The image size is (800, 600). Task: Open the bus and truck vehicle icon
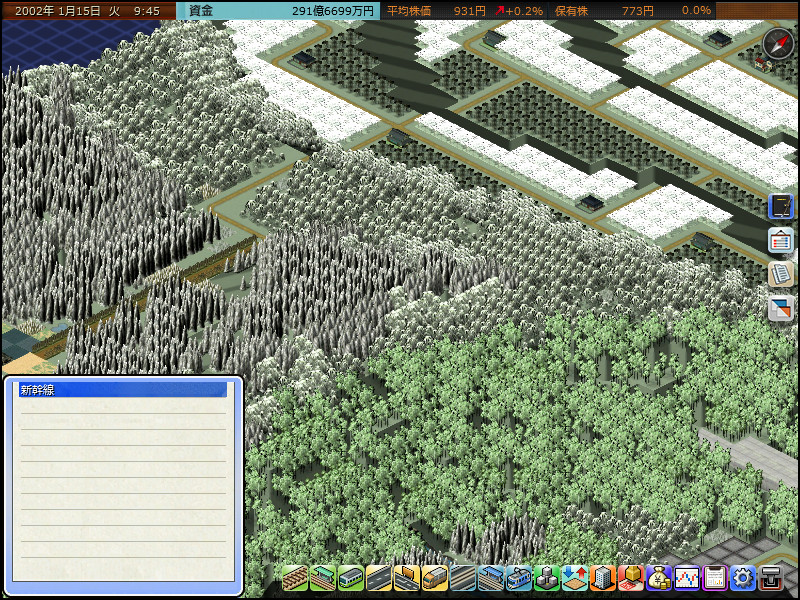[435, 578]
